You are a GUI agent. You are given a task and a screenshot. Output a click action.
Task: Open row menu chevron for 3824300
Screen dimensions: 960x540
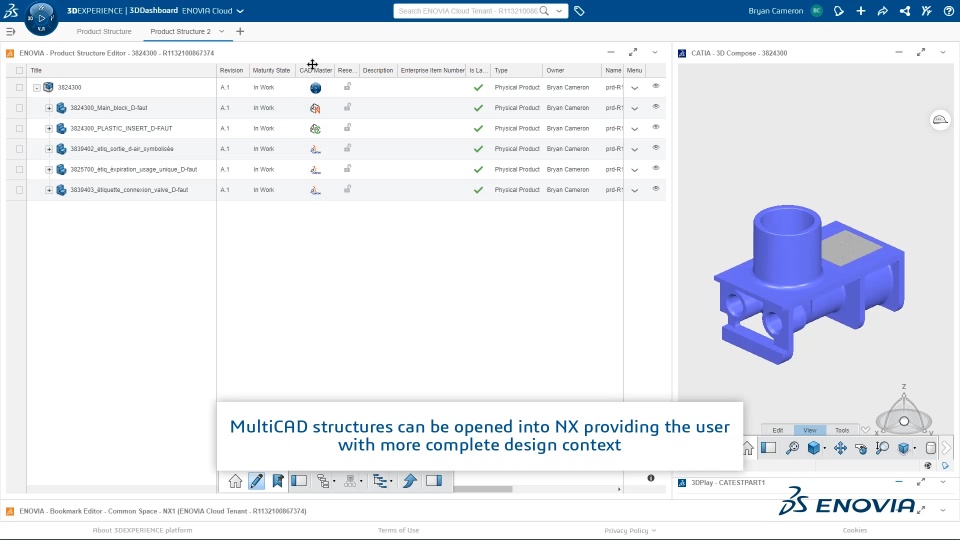coord(635,88)
